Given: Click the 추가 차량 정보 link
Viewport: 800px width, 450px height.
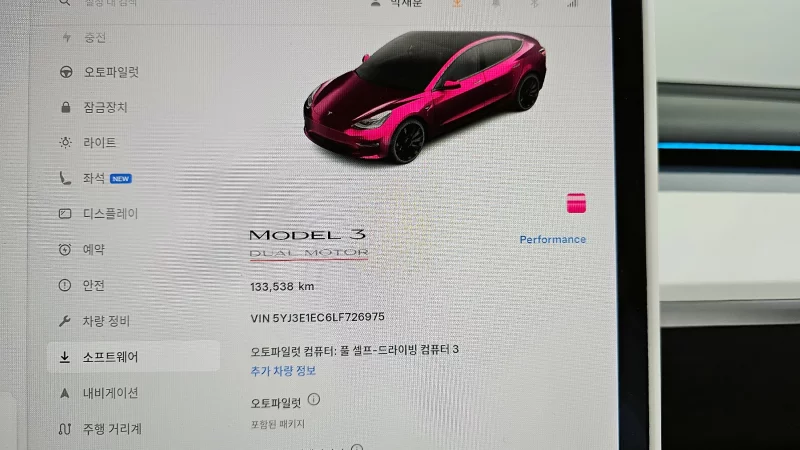Looking at the screenshot, I should (x=283, y=371).
